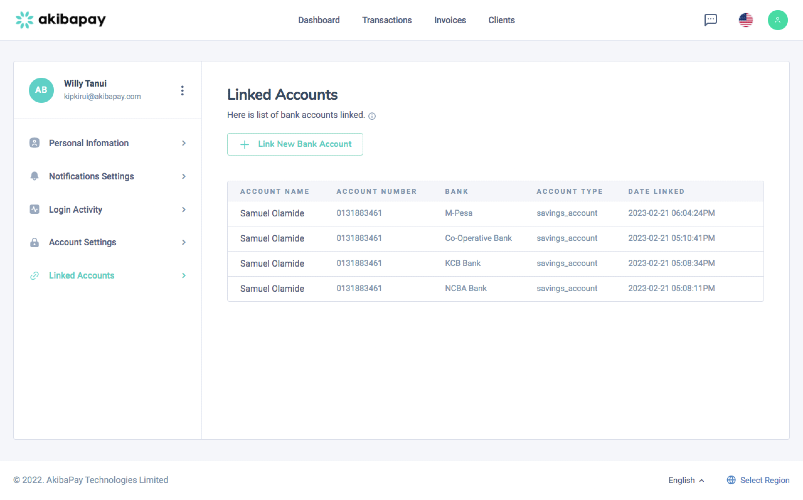The width and height of the screenshot is (803, 500).
Task: Click the kipkirui@akibapay.com email
Action: [102, 96]
